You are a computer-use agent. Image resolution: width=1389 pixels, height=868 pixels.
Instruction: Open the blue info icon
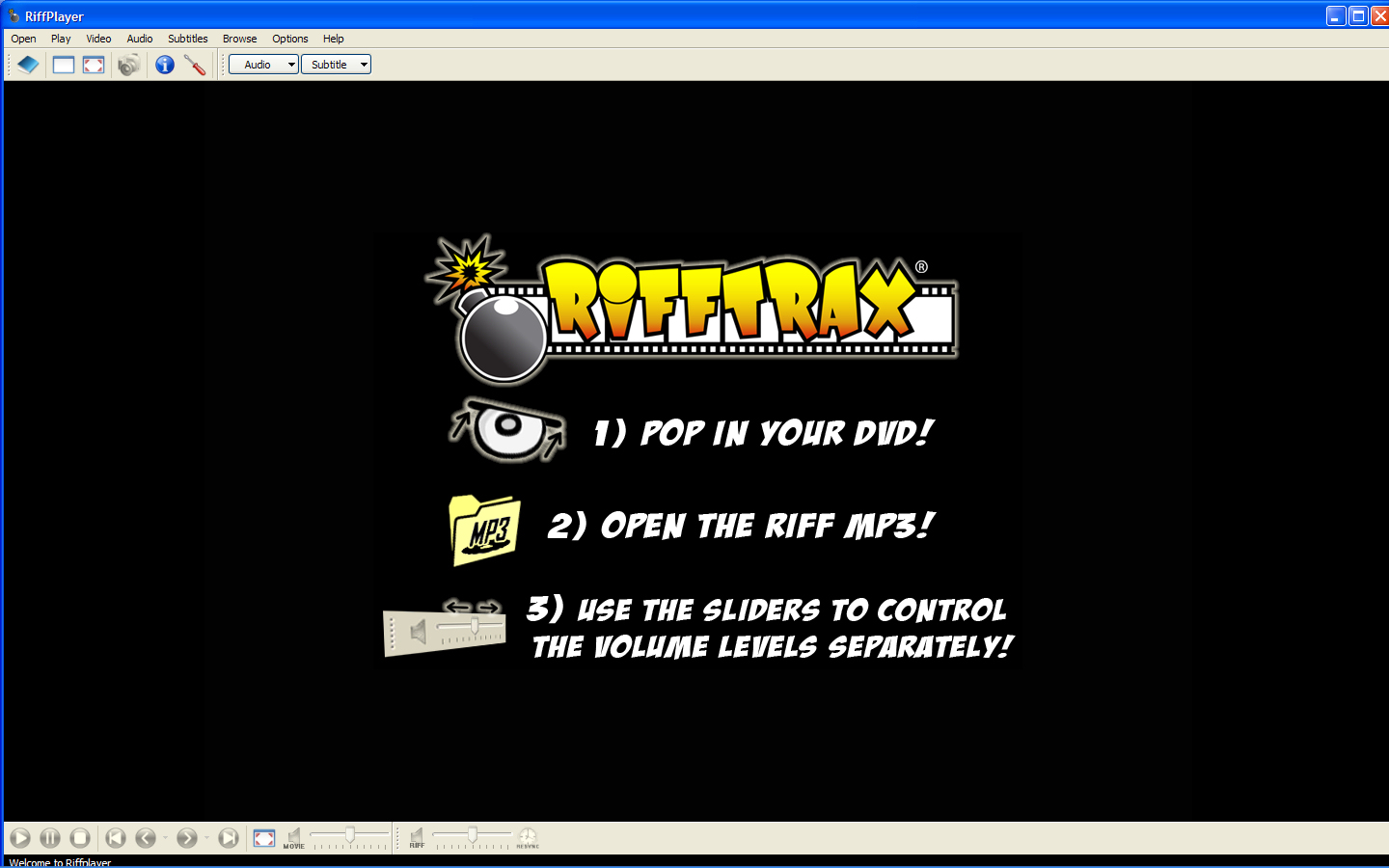click(x=165, y=65)
